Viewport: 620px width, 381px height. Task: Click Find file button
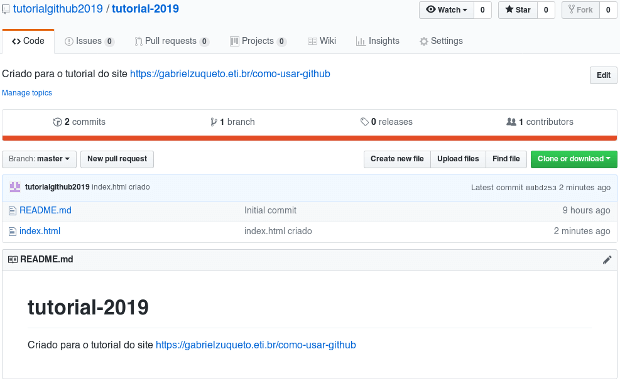coord(506,159)
